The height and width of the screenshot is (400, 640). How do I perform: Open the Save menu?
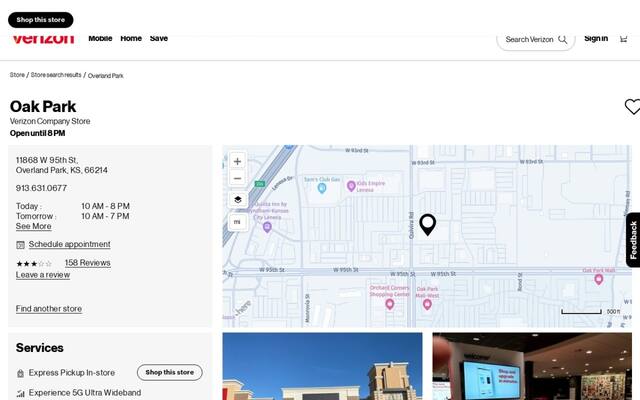[x=159, y=38]
